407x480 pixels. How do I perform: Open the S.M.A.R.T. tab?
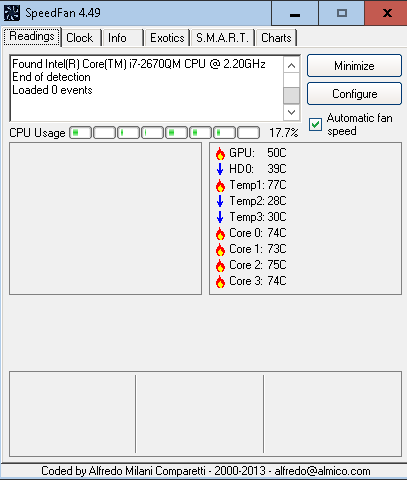[223, 38]
